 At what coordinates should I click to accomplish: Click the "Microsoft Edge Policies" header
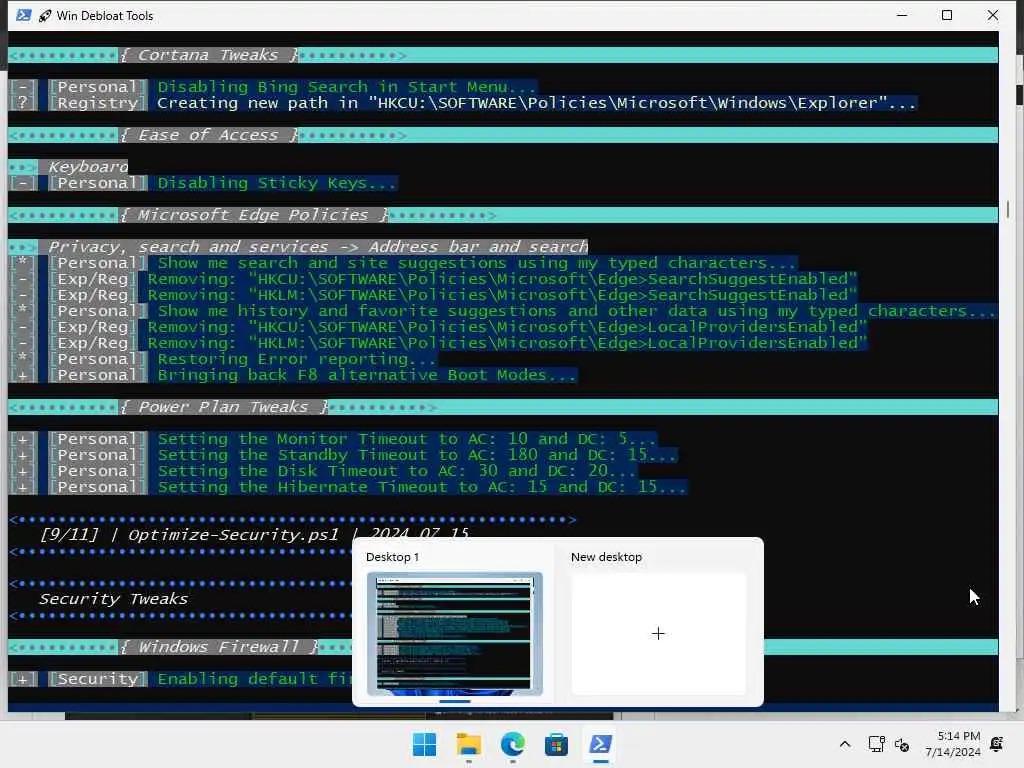[x=253, y=215]
